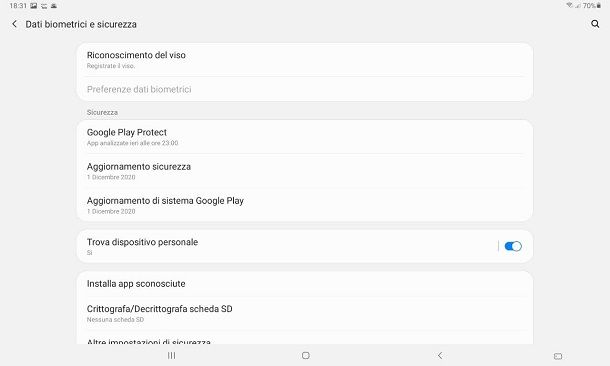The width and height of the screenshot is (610, 366).
Task: Open Preferenze dati biometrici
Action: [305, 89]
